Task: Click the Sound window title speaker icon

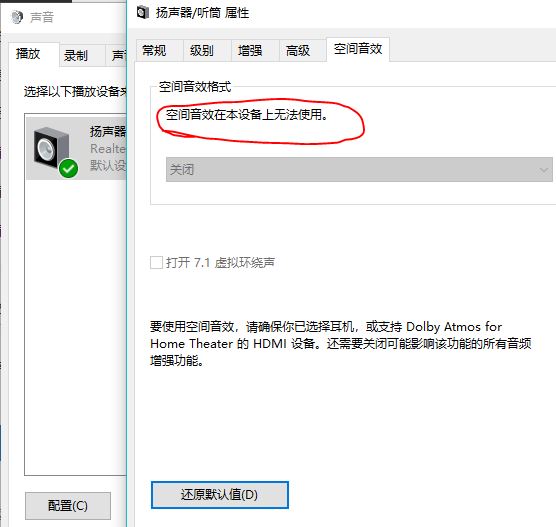Action: click(x=17, y=17)
